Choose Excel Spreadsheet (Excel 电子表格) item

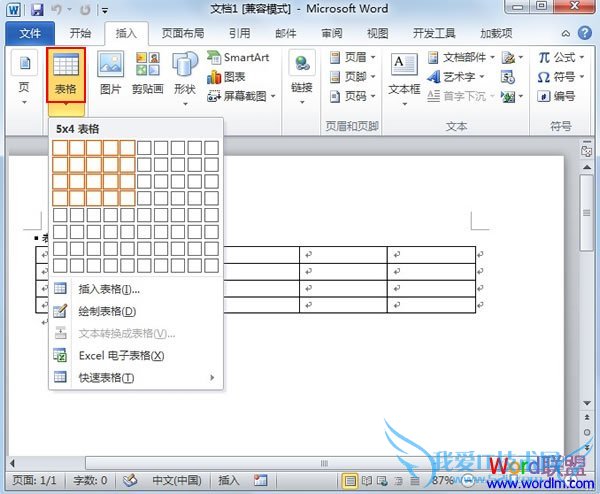[x=136, y=356]
